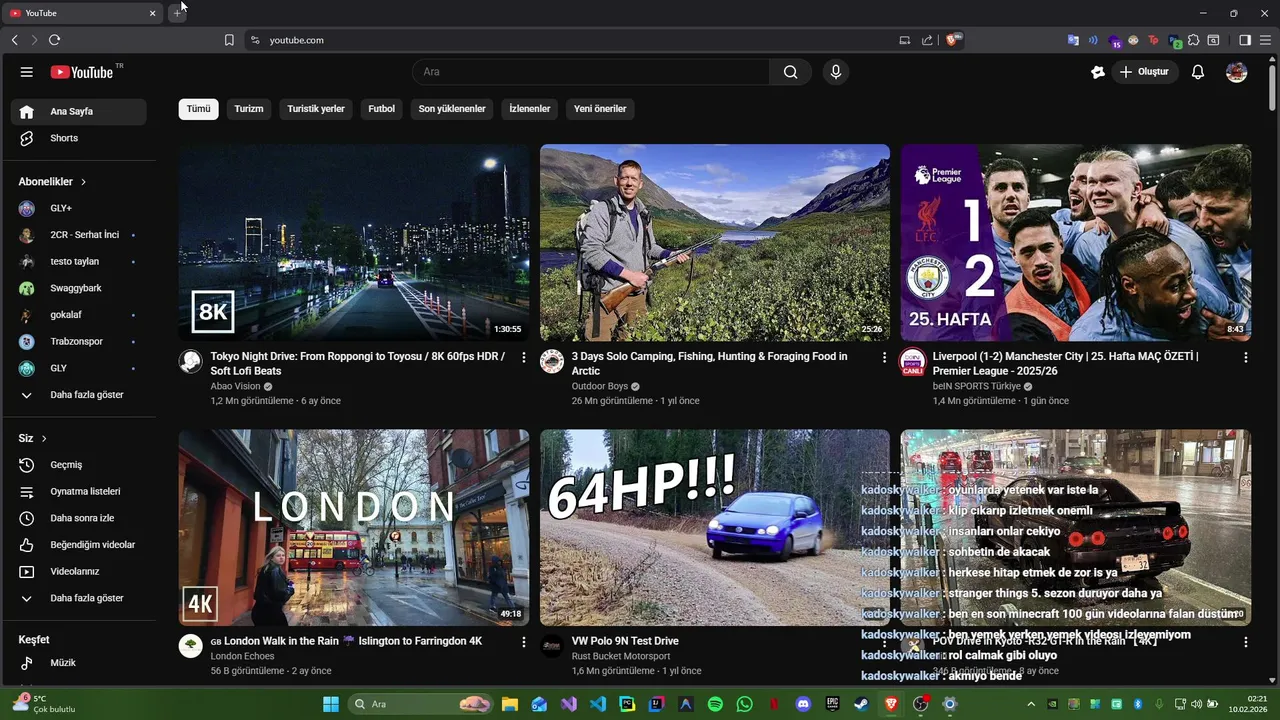
Task: Open the extensions puzzle icon
Action: pyautogui.click(x=1194, y=40)
